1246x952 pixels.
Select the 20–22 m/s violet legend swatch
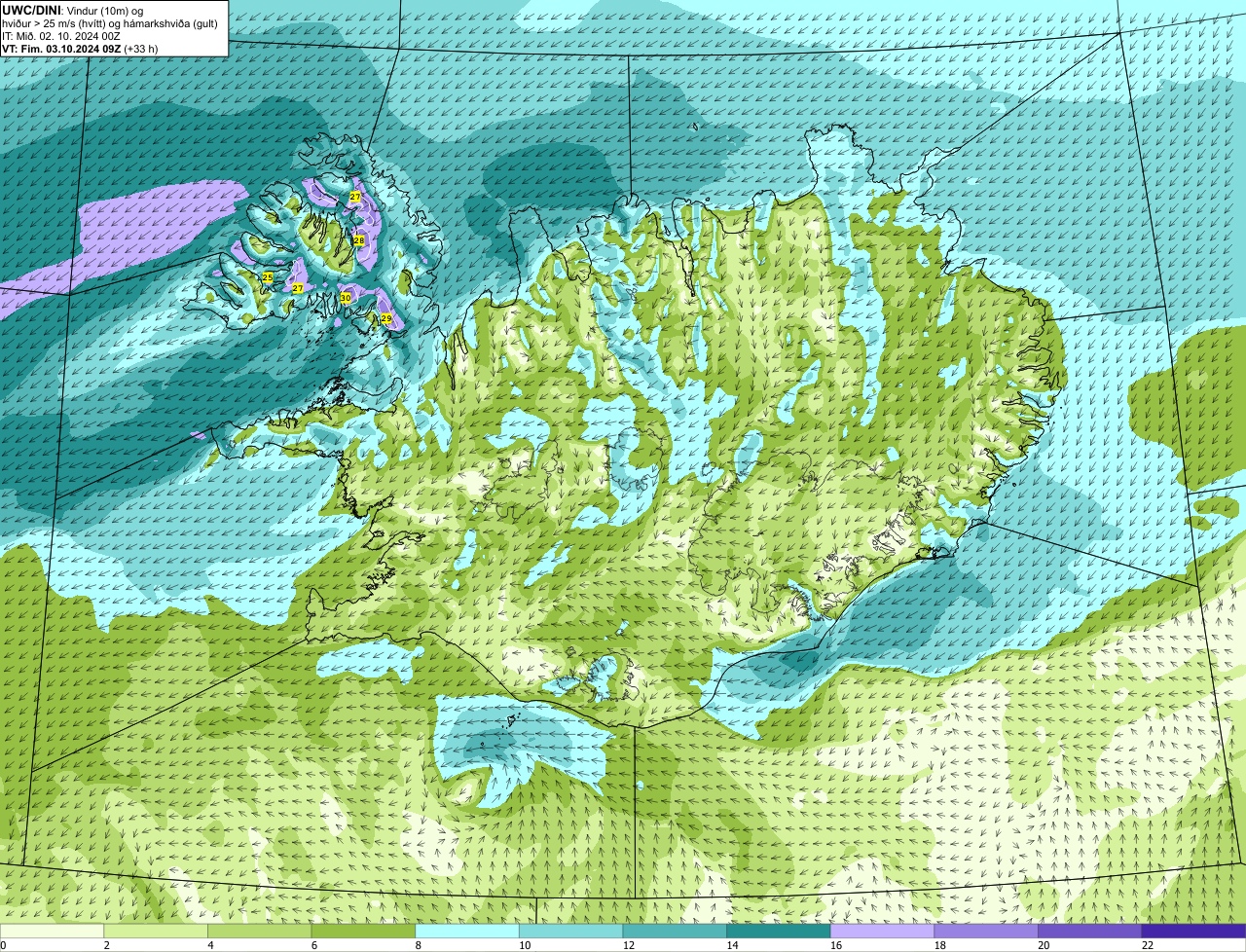click(x=1090, y=931)
